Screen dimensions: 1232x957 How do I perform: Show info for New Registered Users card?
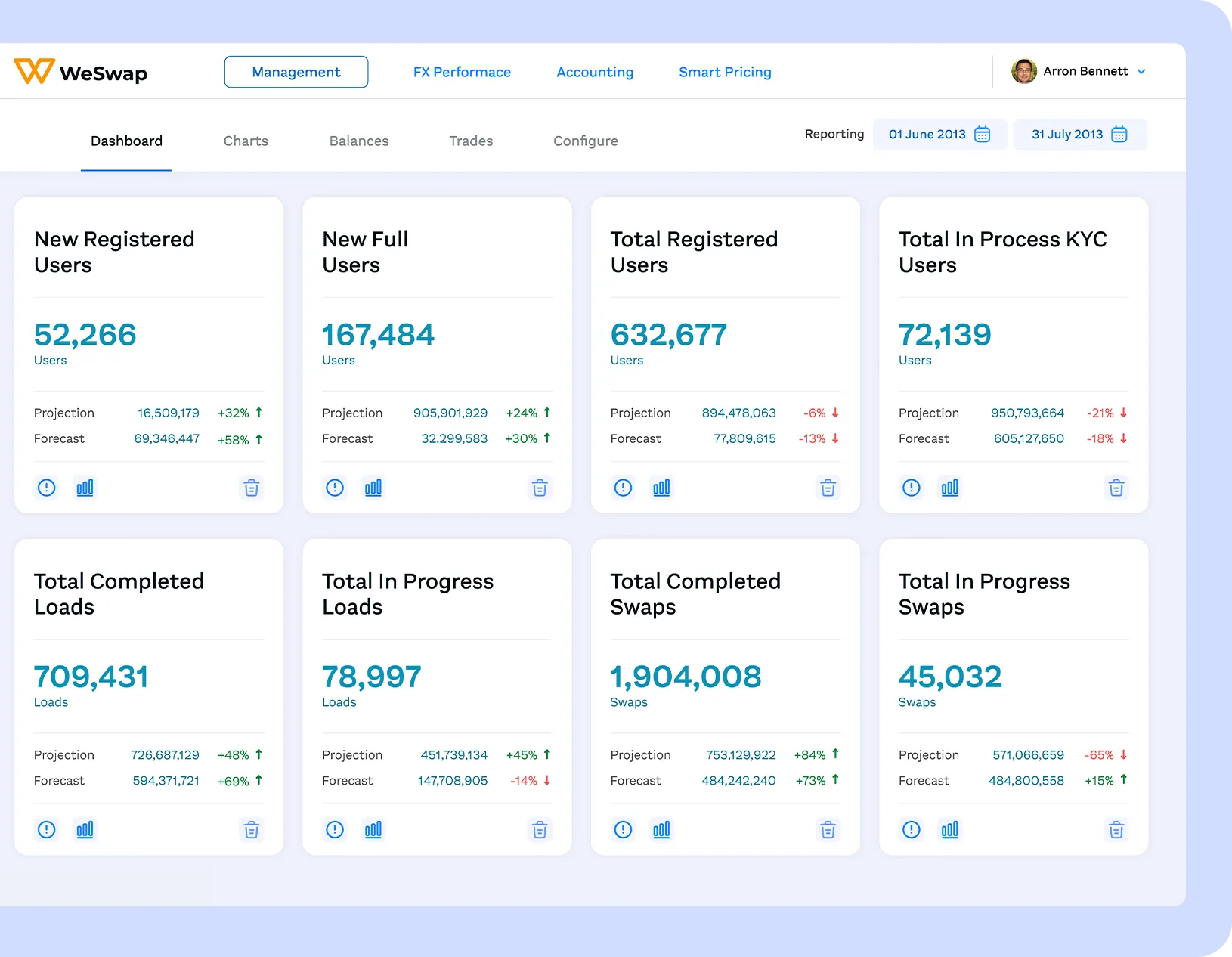(47, 488)
